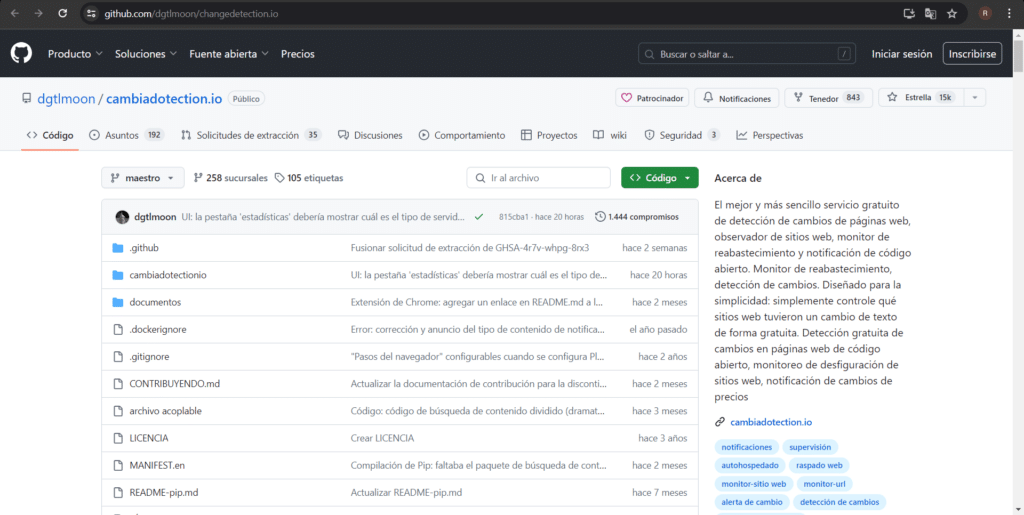Click the README-pip.md file icon
Viewport: 1024px width, 515px height.
pyautogui.click(x=118, y=493)
